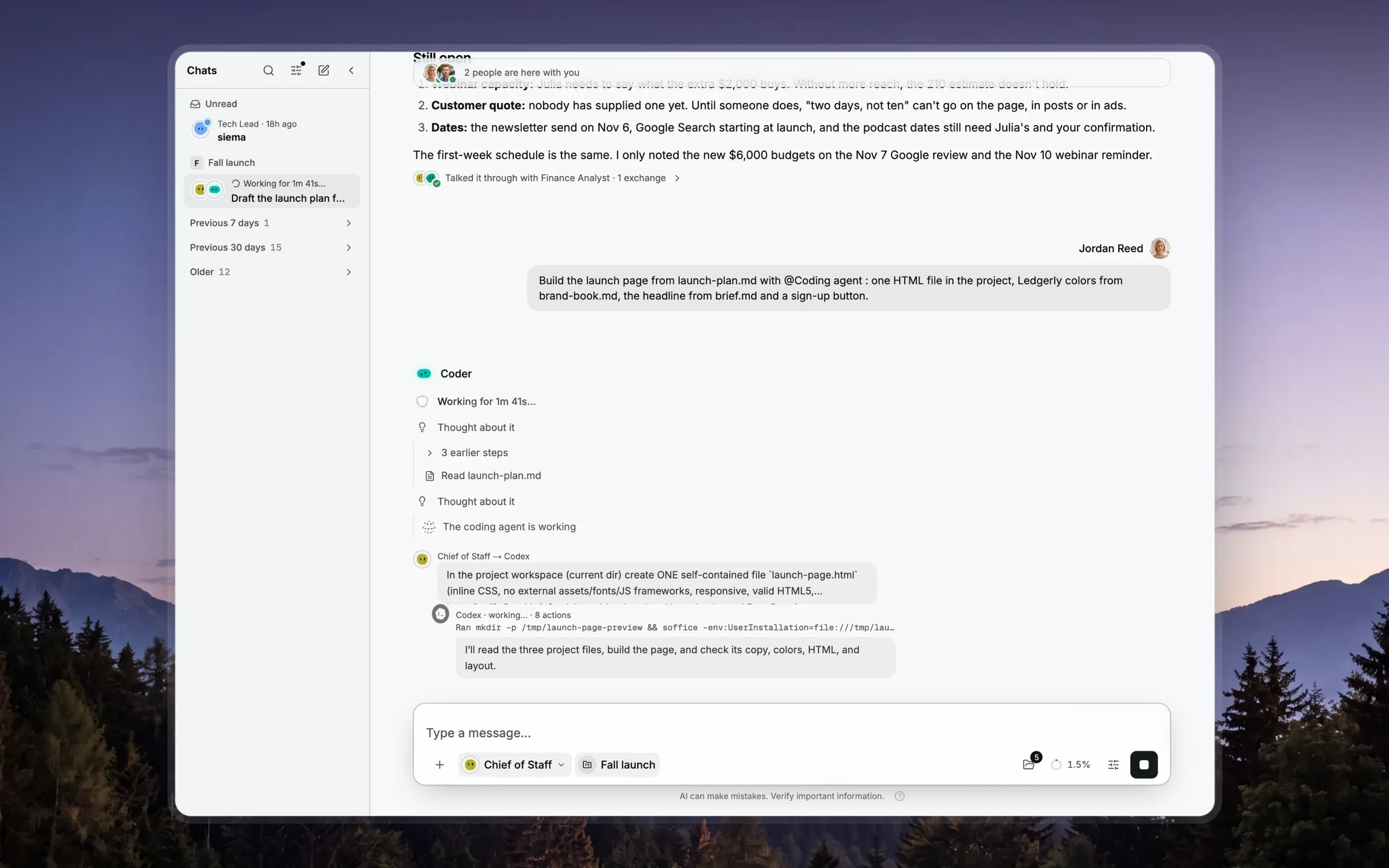Viewport: 1389px width, 868px height.
Task: Click the 1.5% context usage indicator
Action: 1071,765
